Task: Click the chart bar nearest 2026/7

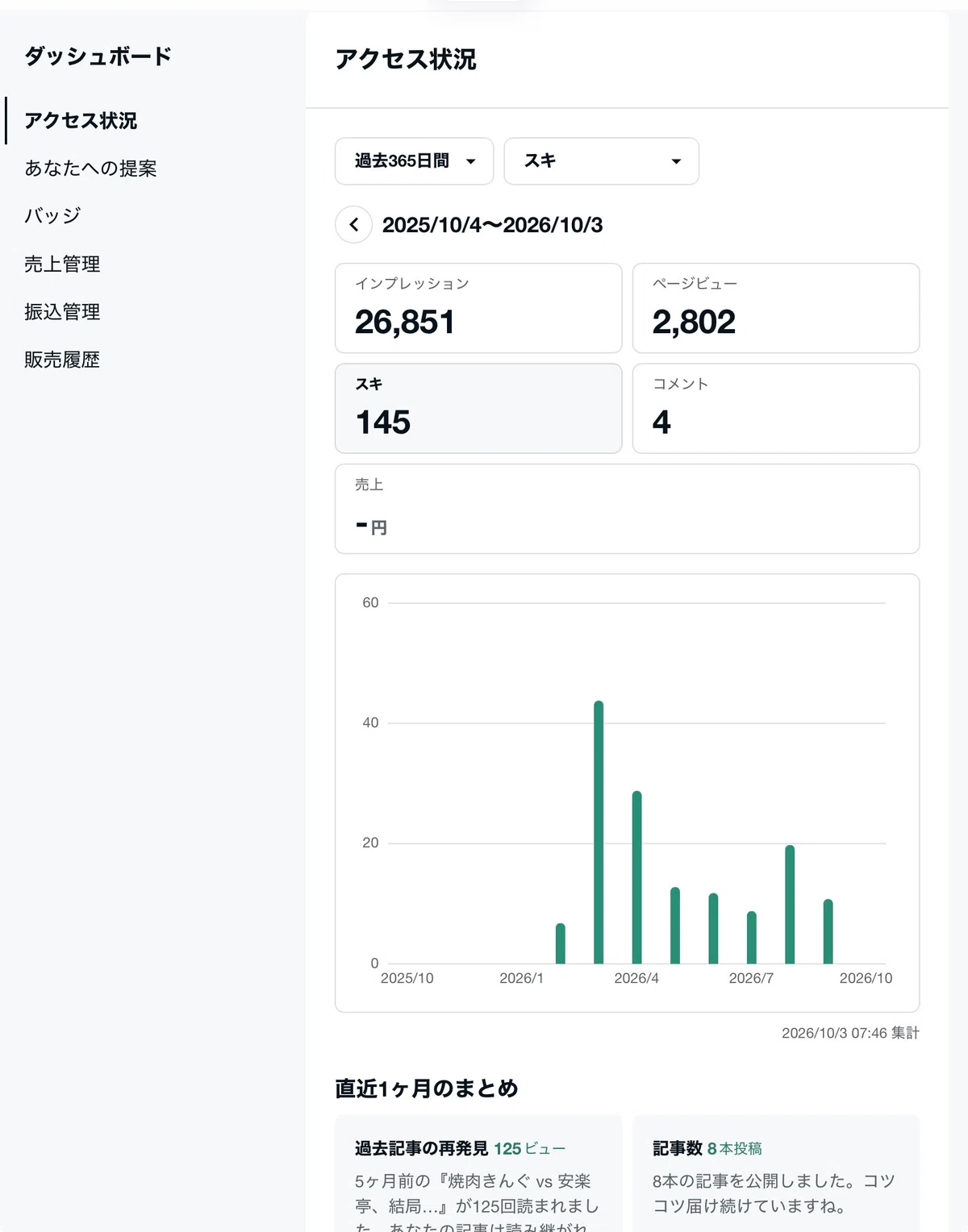Action: pyautogui.click(x=752, y=938)
